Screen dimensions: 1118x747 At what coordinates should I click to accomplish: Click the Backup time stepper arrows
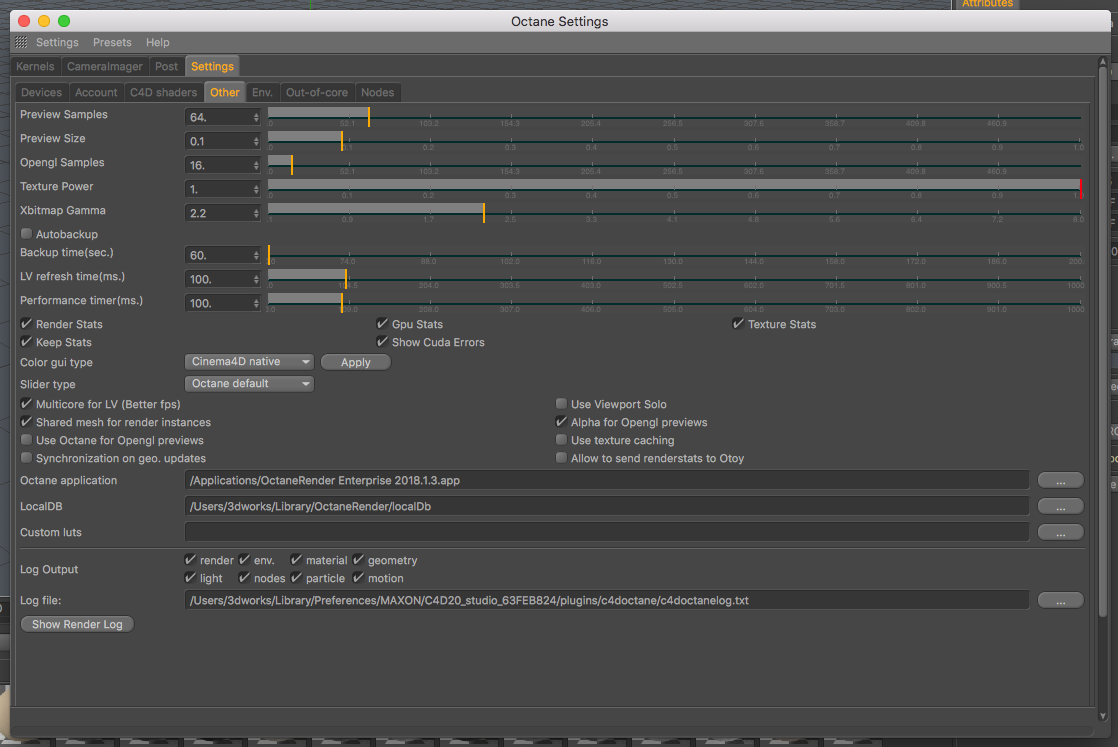click(256, 255)
